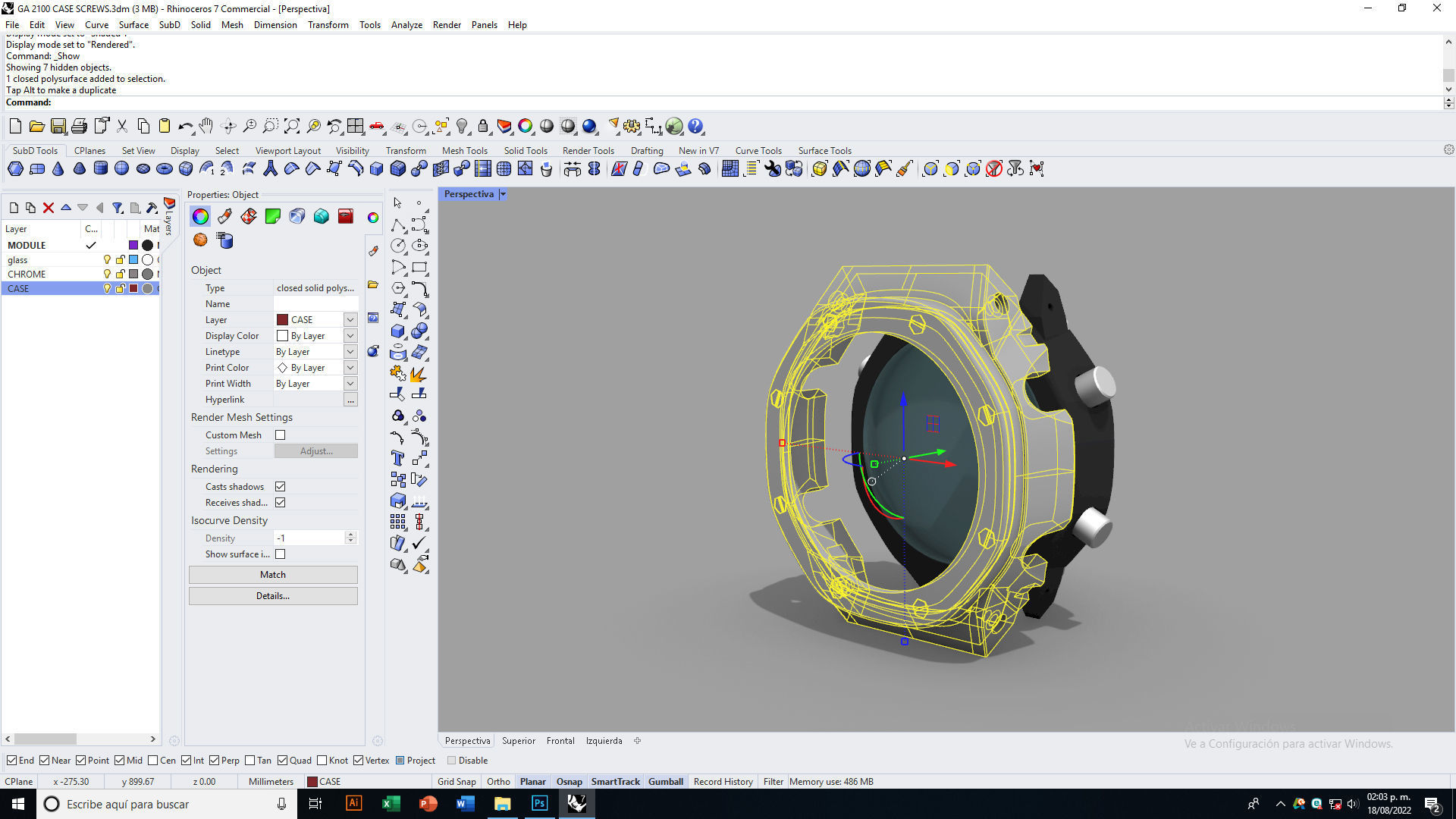The image size is (1456, 819).
Task: Enable the Cen osnap checkbox
Action: (153, 761)
